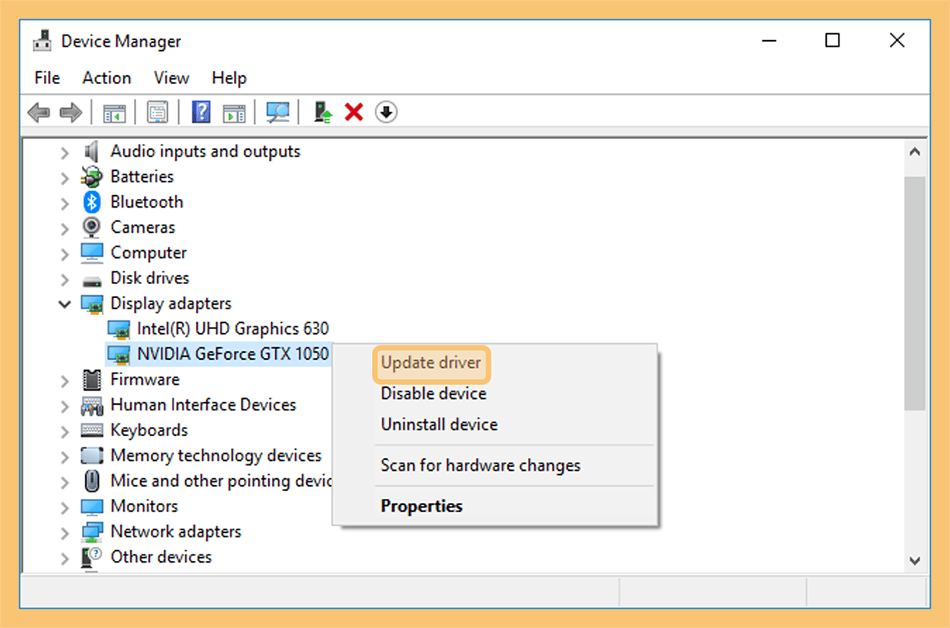Select the Batteries category icon
Image resolution: width=950 pixels, height=628 pixels.
click(x=91, y=177)
